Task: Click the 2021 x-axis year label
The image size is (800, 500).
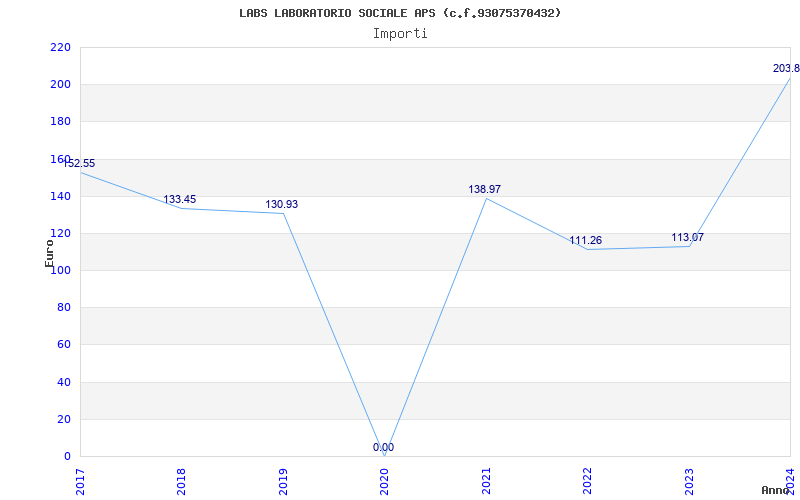Action: [x=486, y=482]
